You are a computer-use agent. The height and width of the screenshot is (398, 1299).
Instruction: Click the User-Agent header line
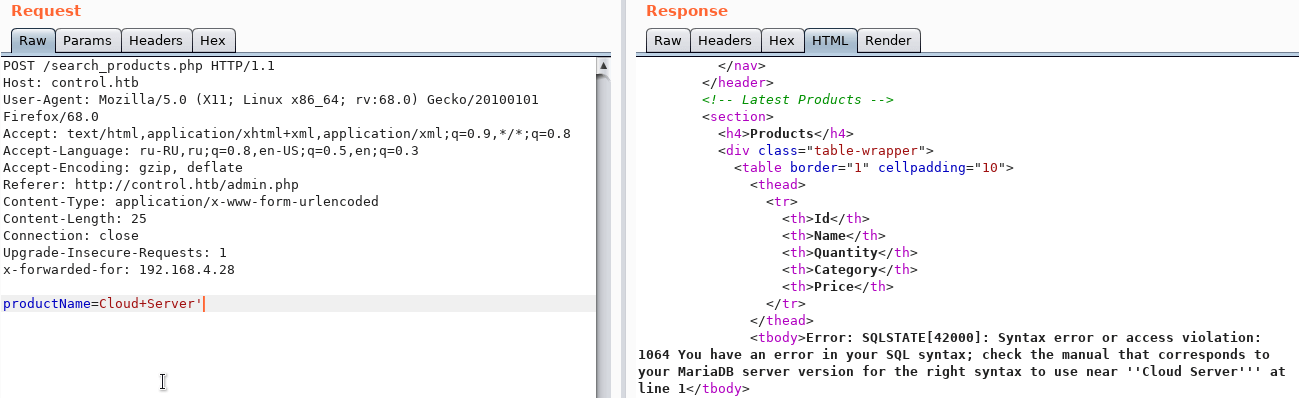pos(271,100)
